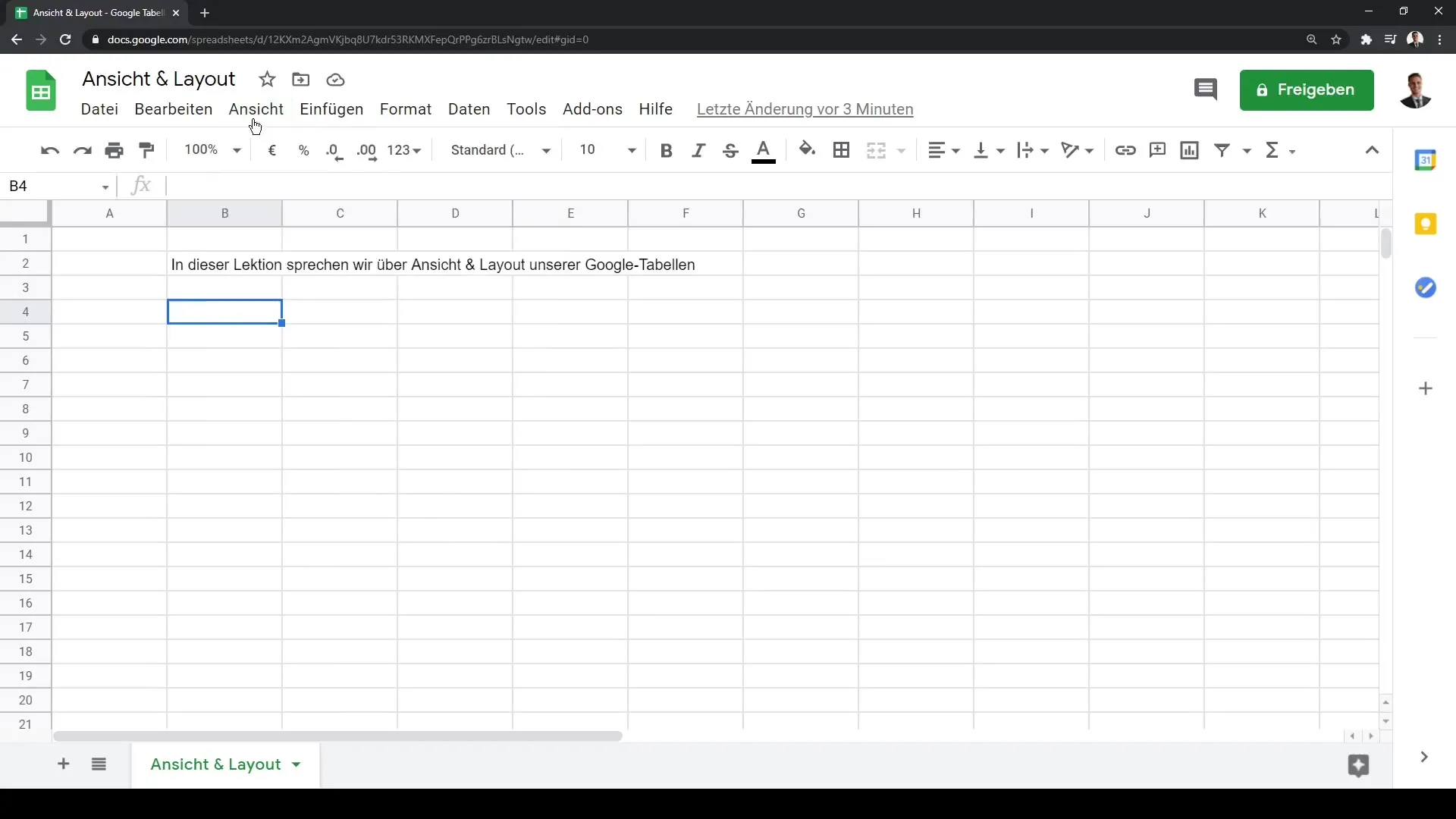The width and height of the screenshot is (1456, 819).
Task: Open the fill color bucket
Action: pyautogui.click(x=808, y=149)
